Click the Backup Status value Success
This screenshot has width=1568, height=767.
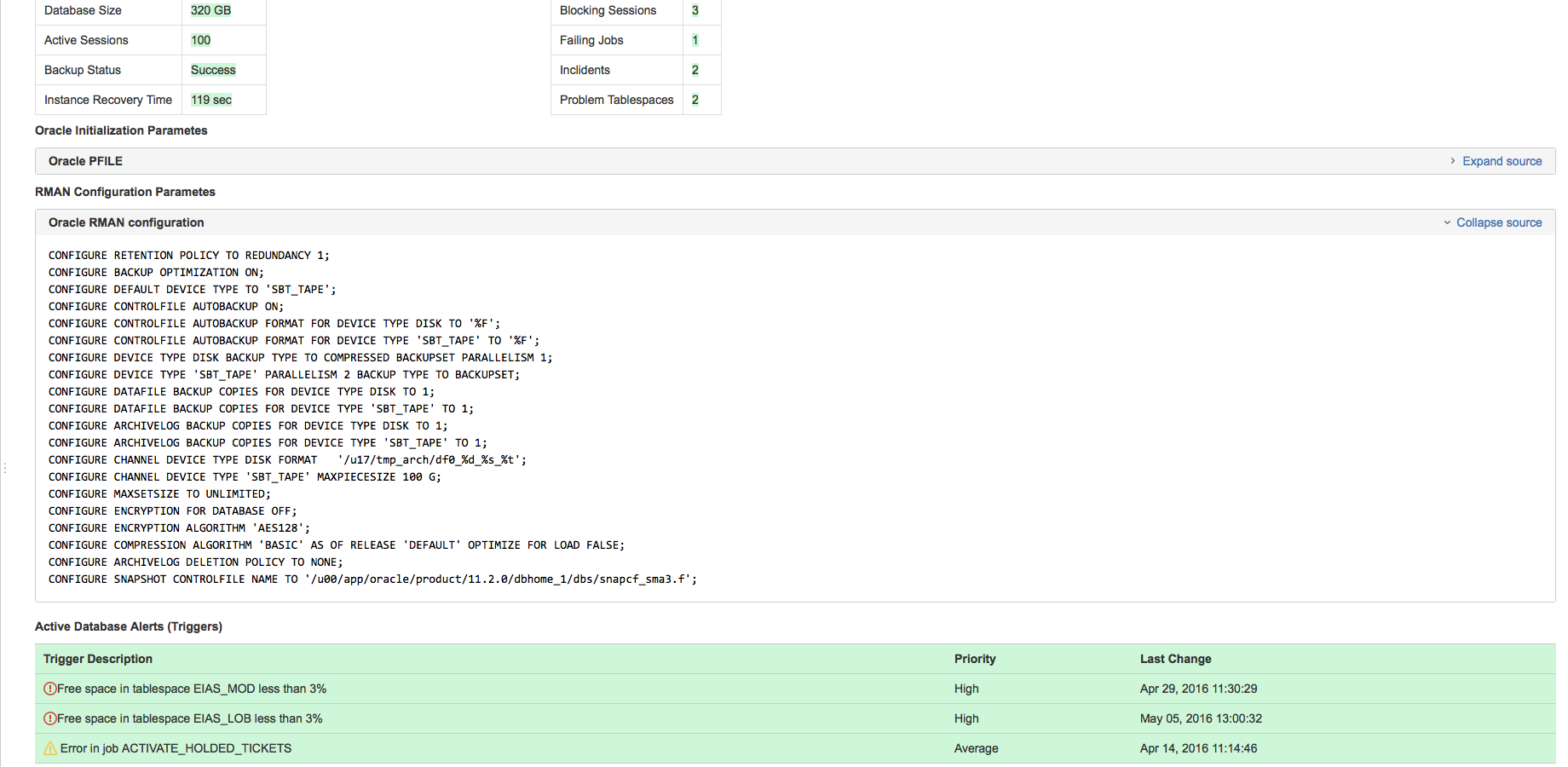point(213,70)
